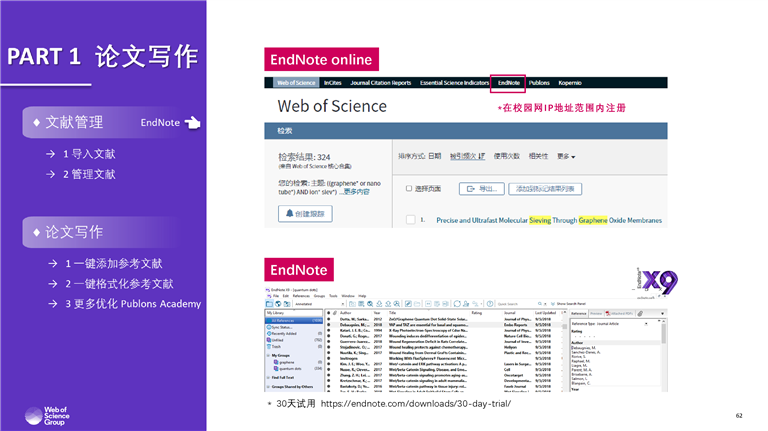Screen dimensions: 768x431
Task: Click 添加到标记结果列表 button
Action: [545, 189]
